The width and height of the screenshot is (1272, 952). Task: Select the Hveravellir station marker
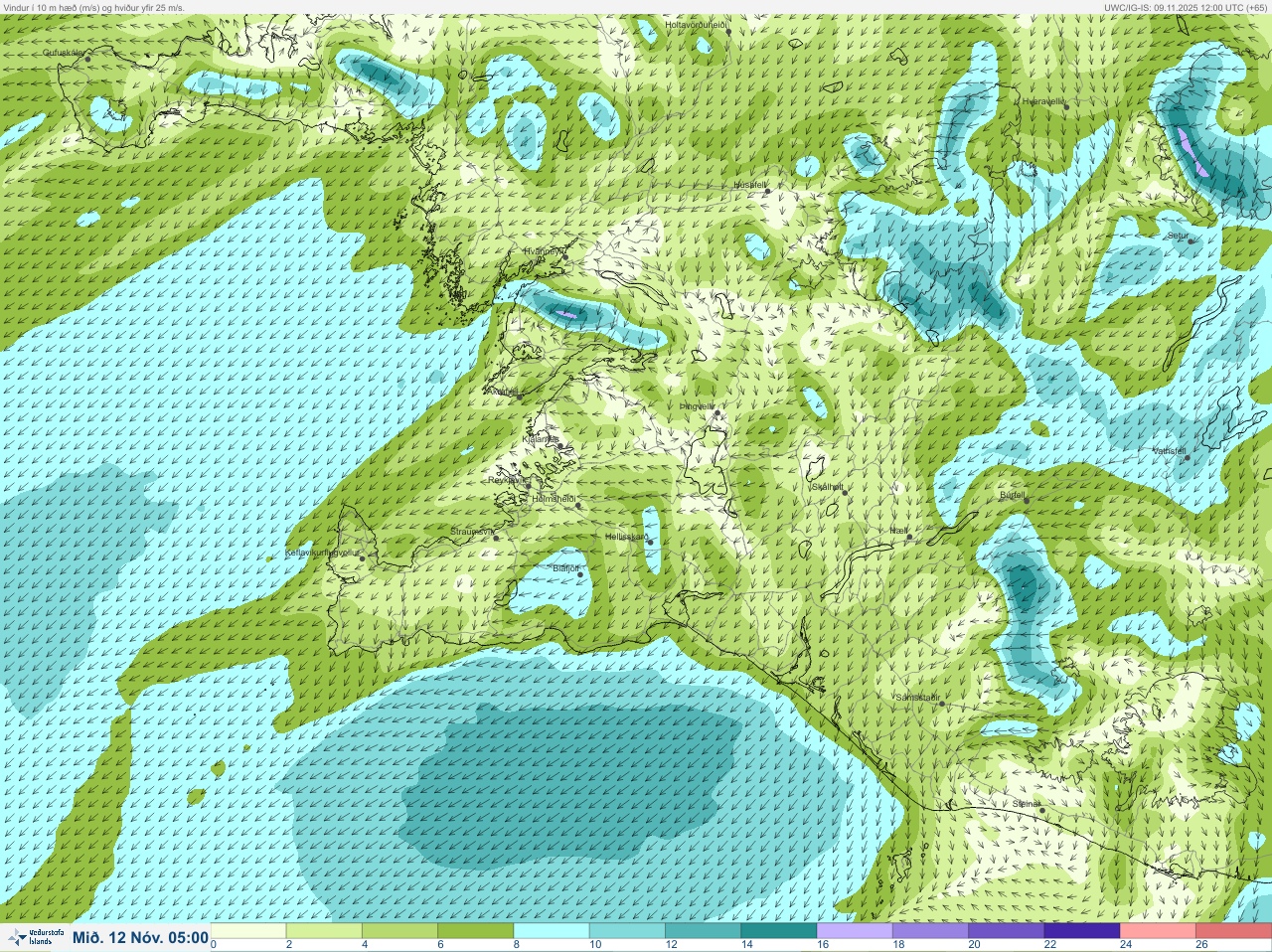tap(1066, 105)
